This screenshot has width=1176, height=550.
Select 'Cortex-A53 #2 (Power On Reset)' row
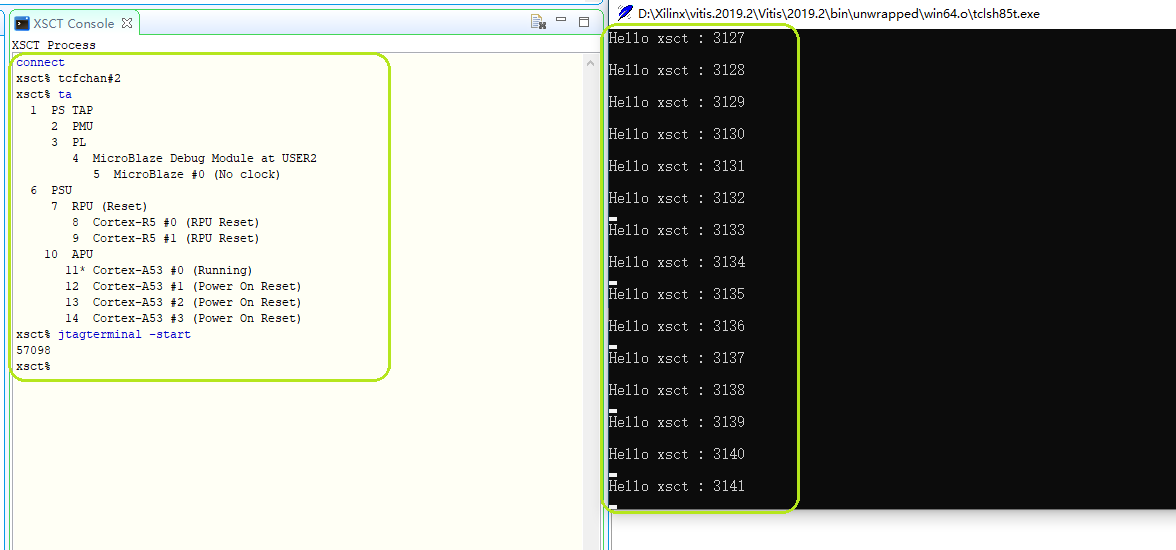coord(183,302)
